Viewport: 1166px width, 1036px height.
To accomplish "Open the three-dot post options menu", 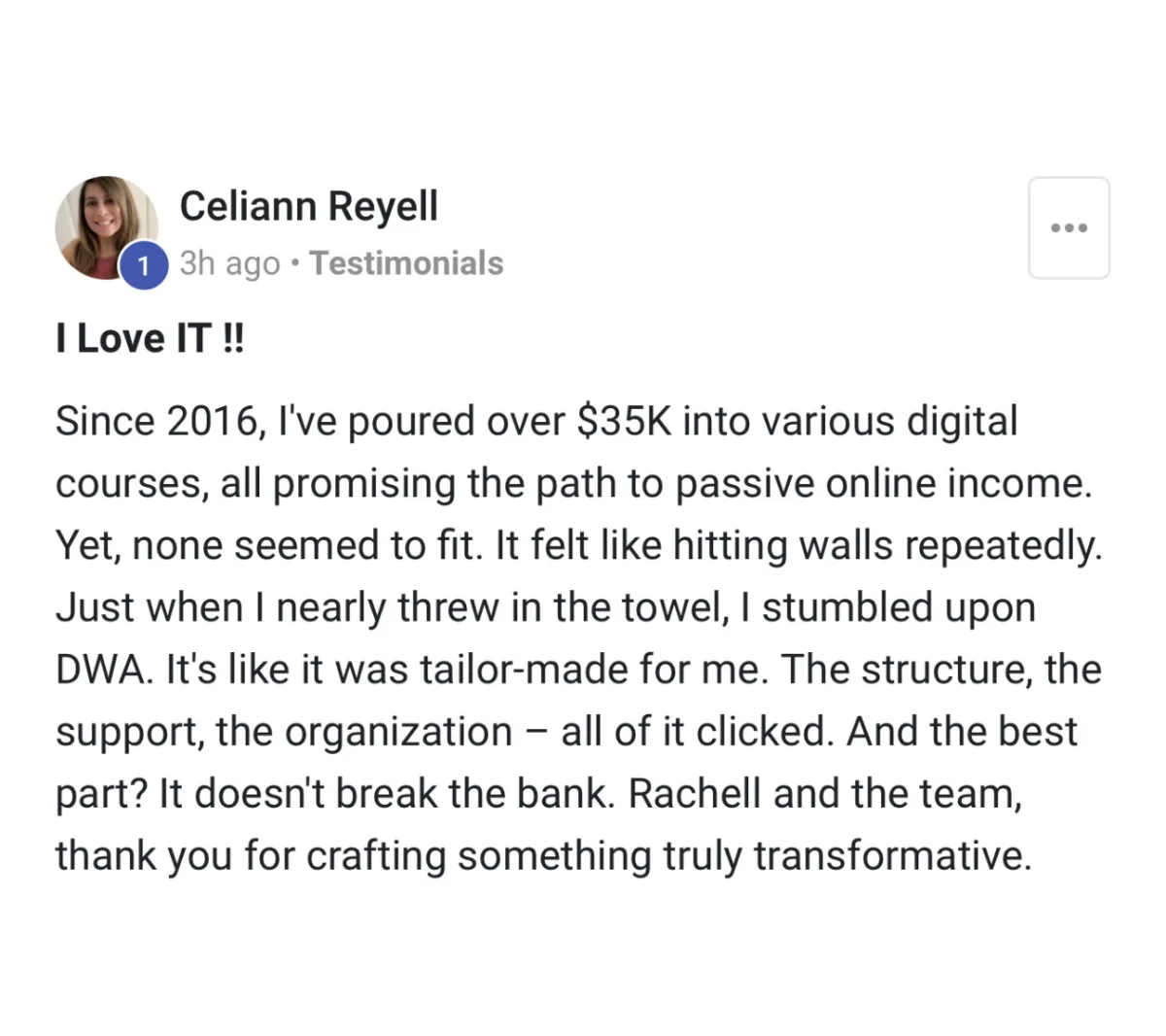I will pos(1069,228).
